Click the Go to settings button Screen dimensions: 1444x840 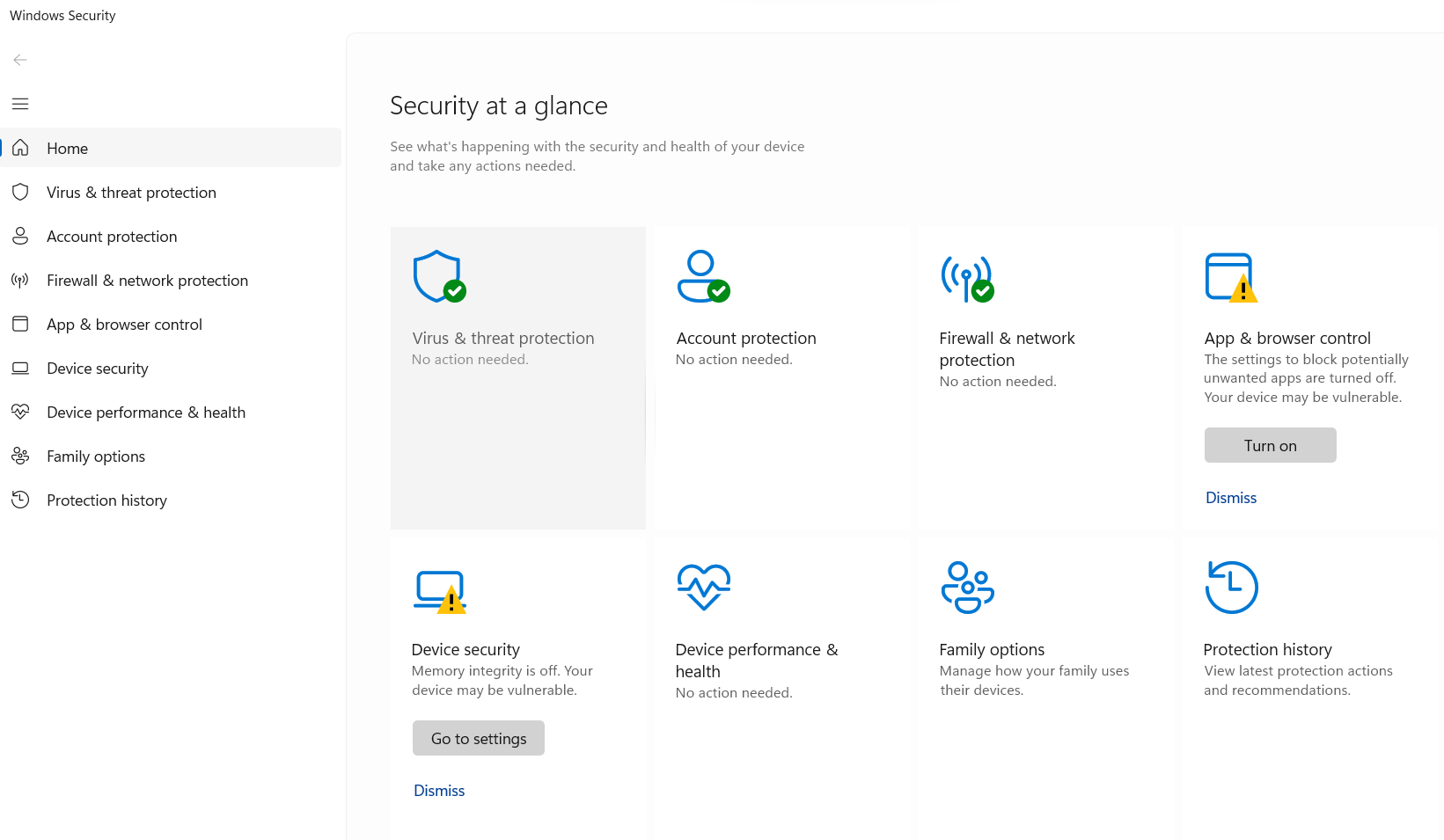point(479,738)
